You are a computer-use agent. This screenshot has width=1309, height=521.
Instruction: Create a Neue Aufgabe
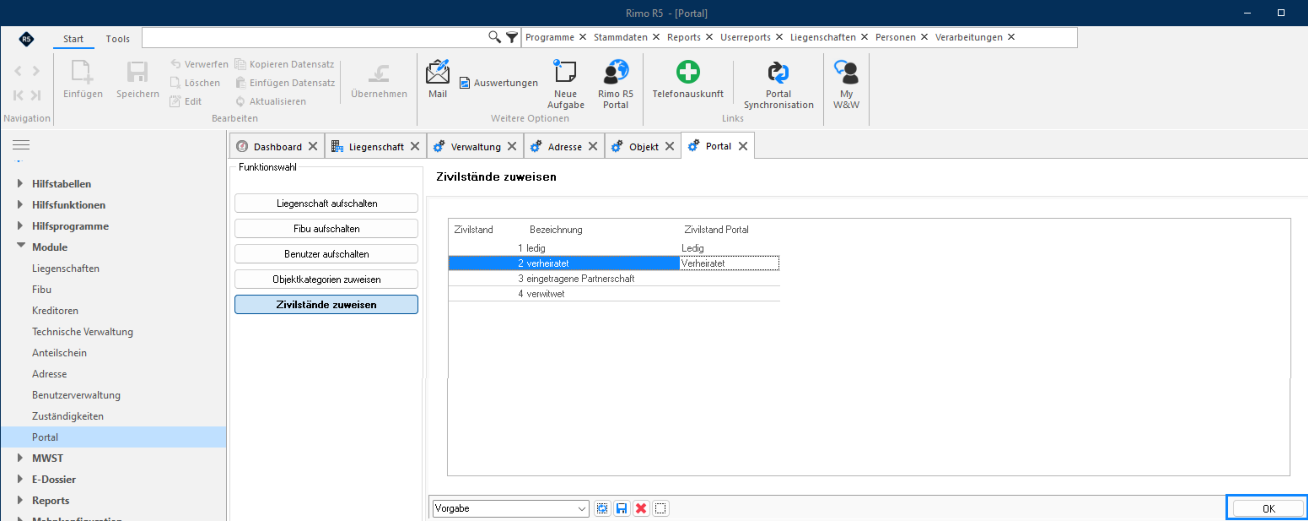[x=566, y=84]
